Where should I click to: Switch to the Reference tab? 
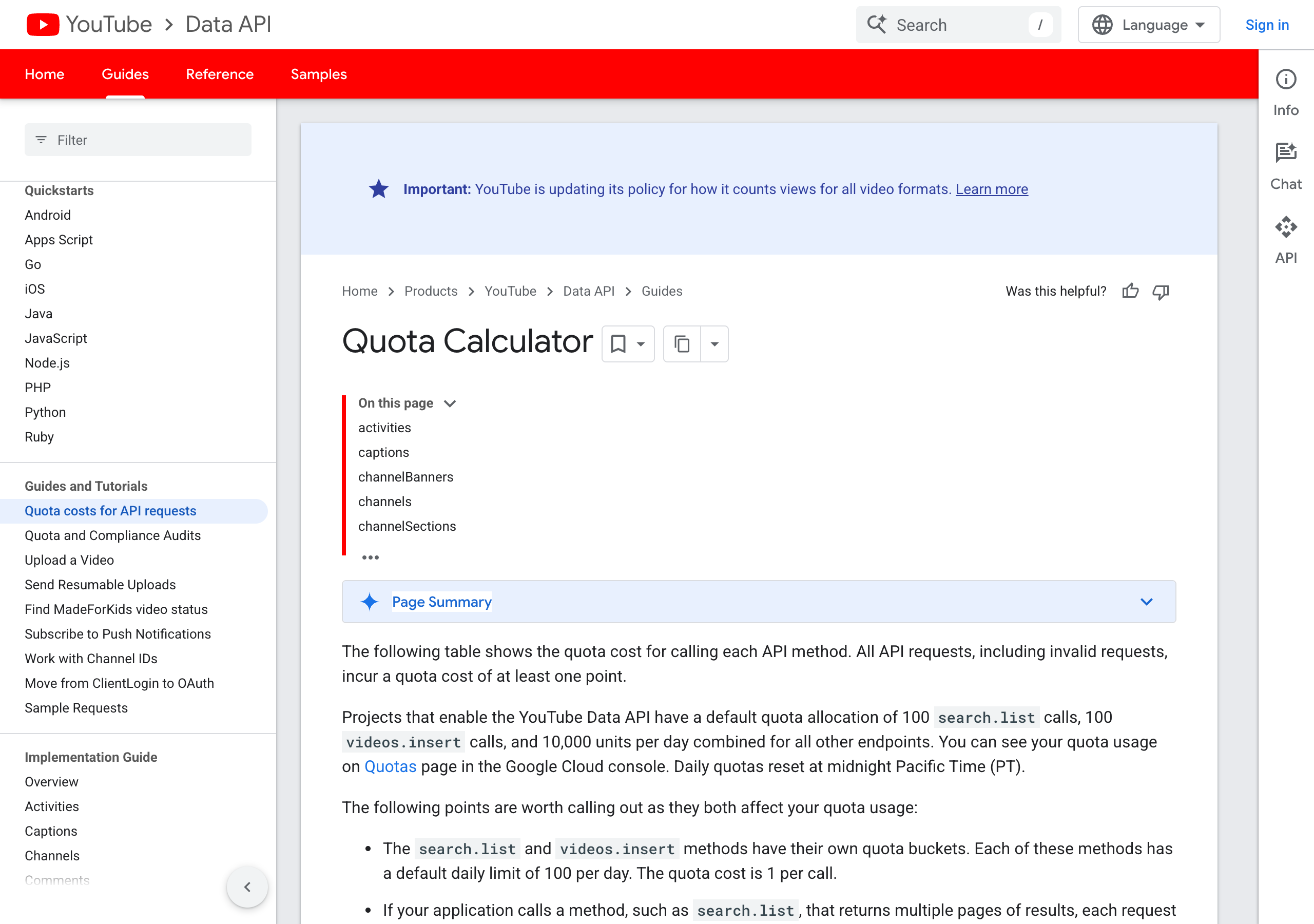pos(220,74)
